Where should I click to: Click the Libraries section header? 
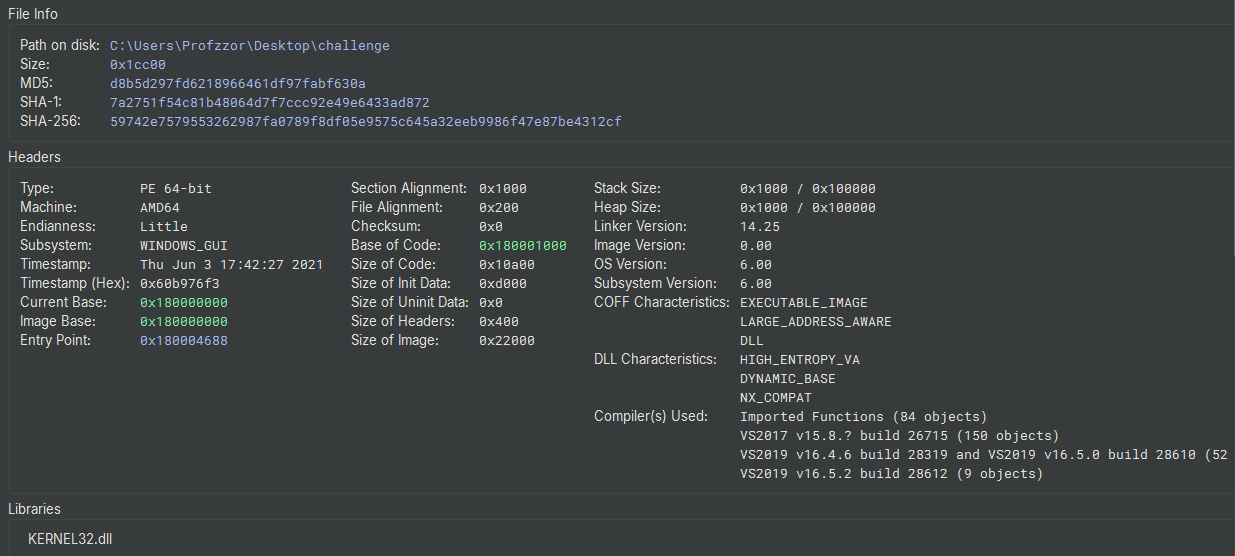(x=34, y=509)
